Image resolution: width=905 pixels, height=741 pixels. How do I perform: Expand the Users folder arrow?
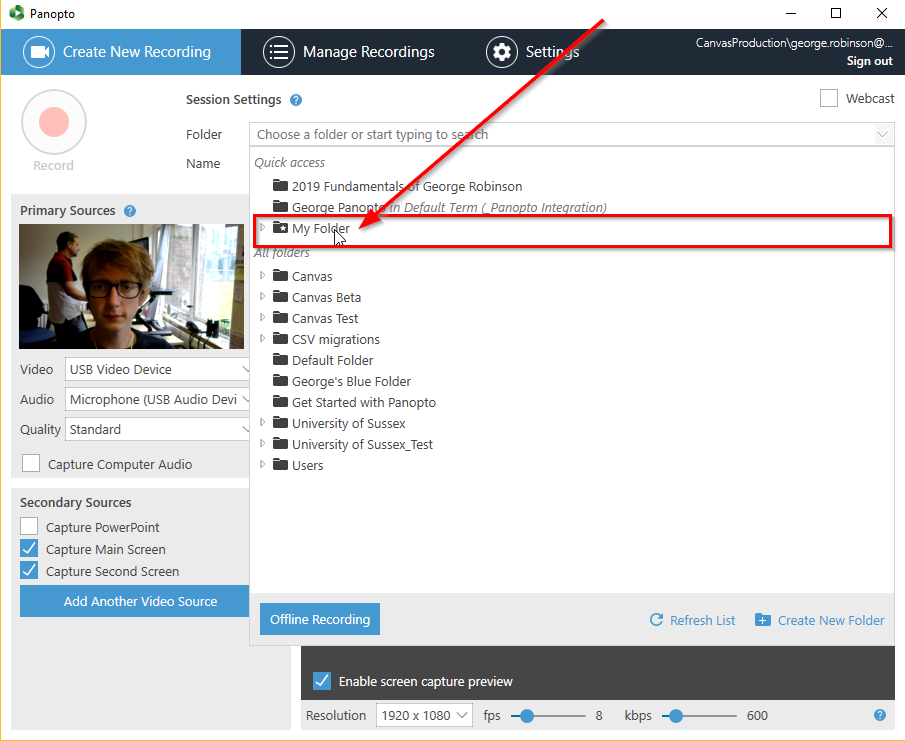click(x=262, y=464)
